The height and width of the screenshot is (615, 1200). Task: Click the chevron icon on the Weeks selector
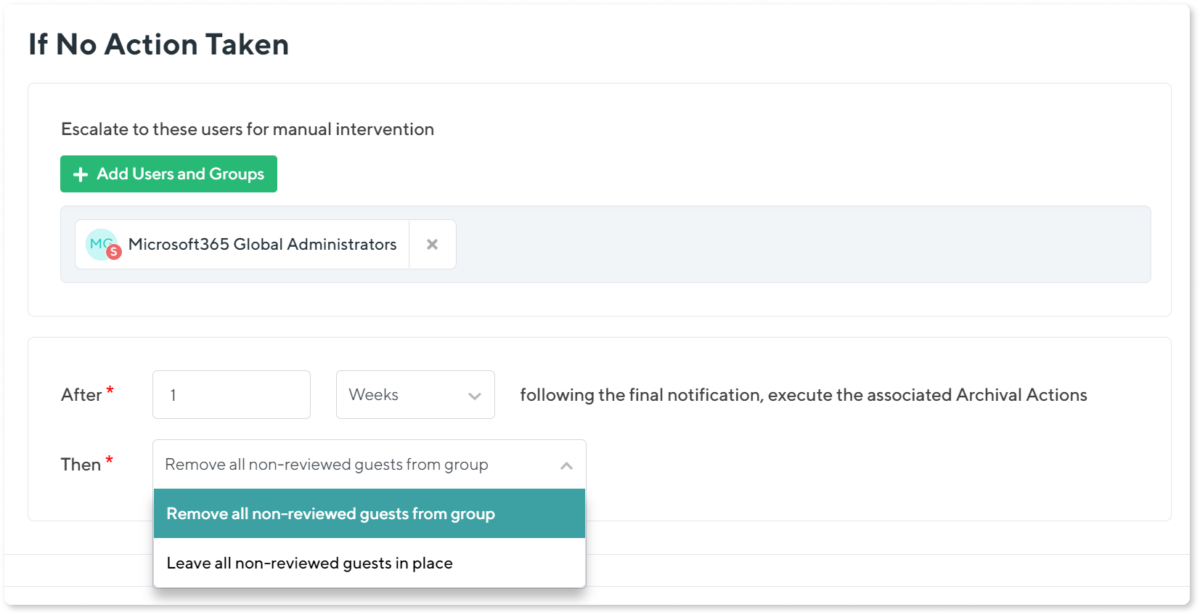tap(476, 394)
